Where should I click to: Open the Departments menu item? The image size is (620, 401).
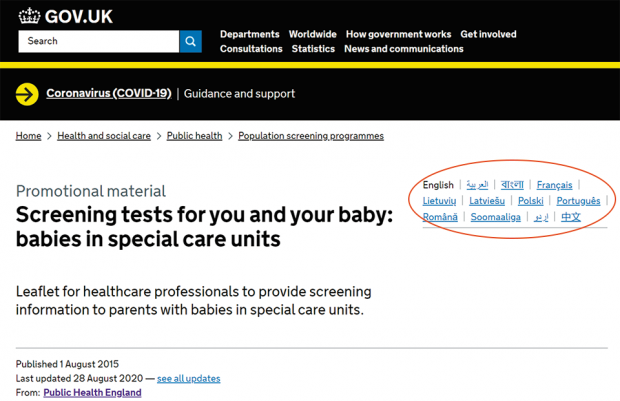point(250,34)
